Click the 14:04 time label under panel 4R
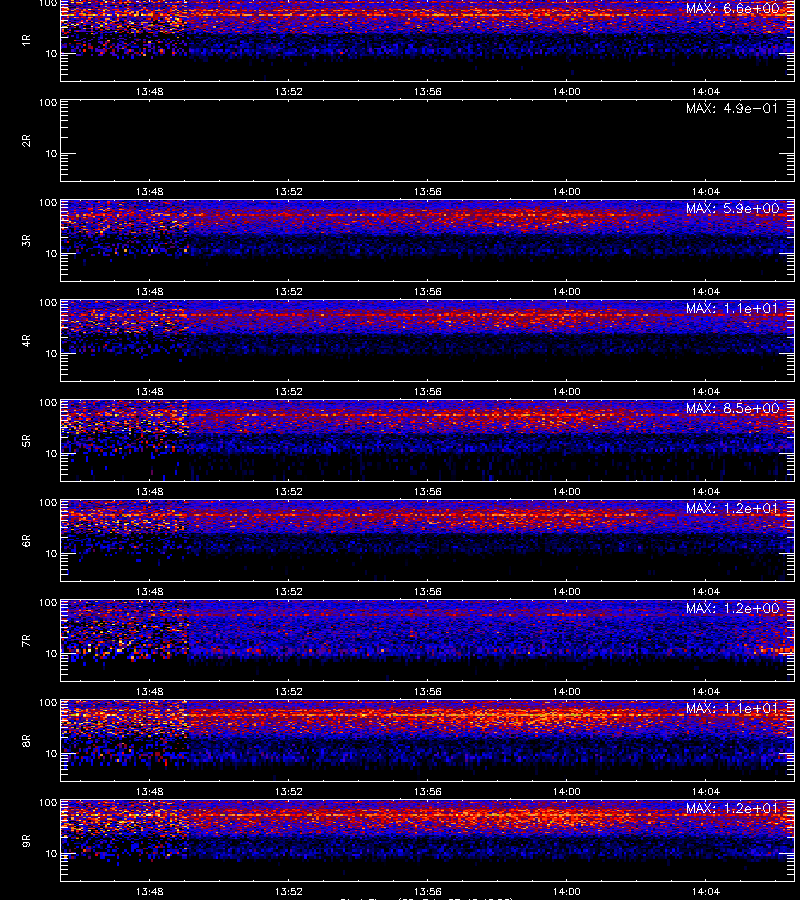The height and width of the screenshot is (900, 800). [705, 391]
